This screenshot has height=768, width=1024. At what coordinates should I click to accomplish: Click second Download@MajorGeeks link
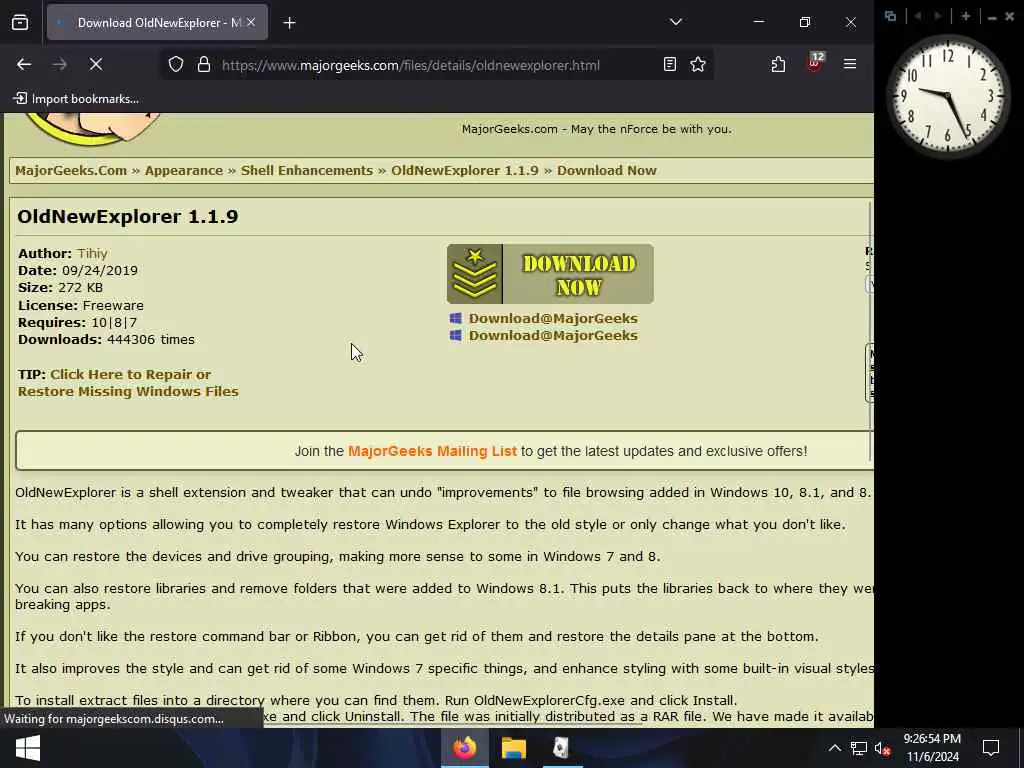coord(552,335)
